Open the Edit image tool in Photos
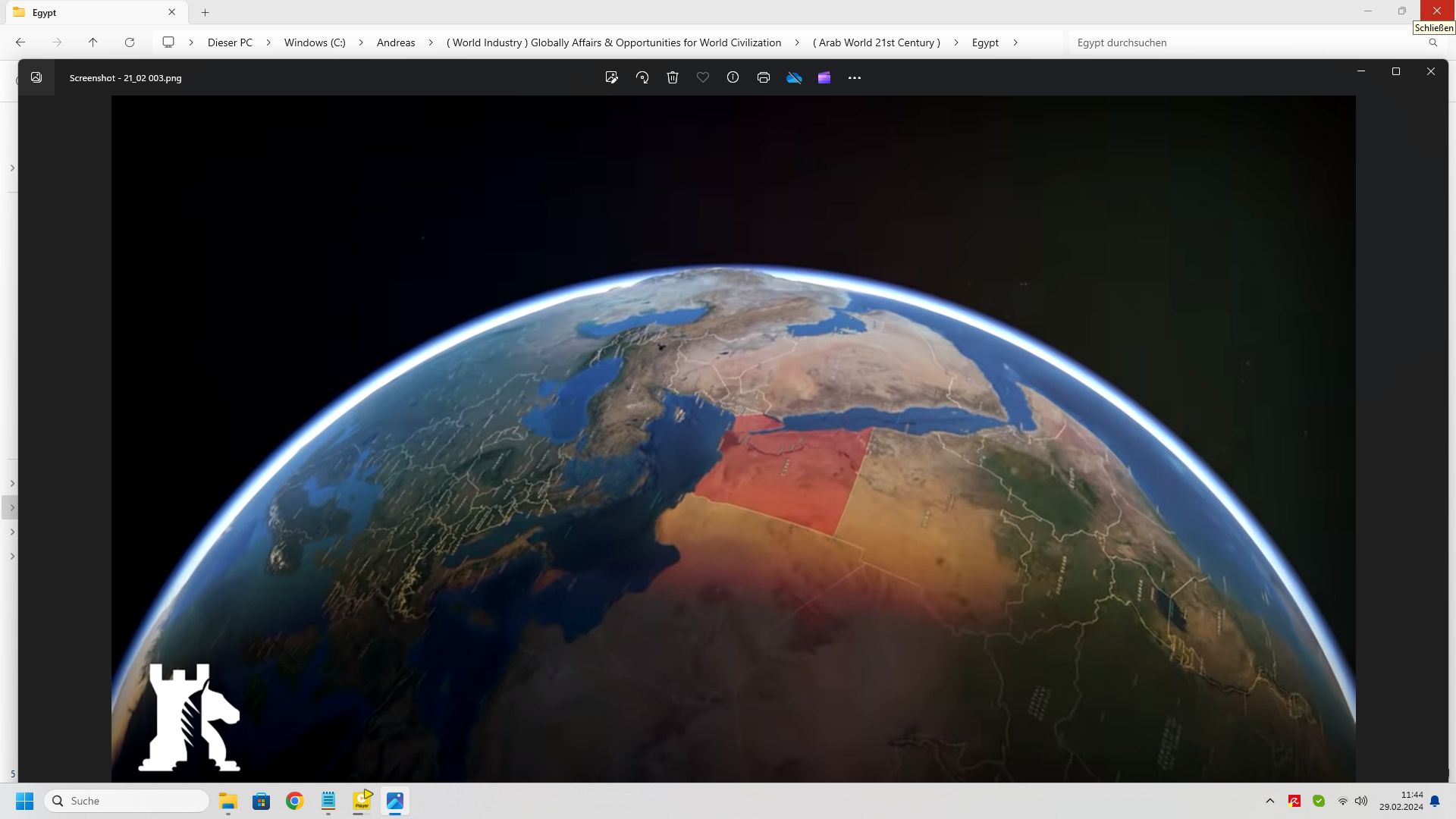 point(611,77)
